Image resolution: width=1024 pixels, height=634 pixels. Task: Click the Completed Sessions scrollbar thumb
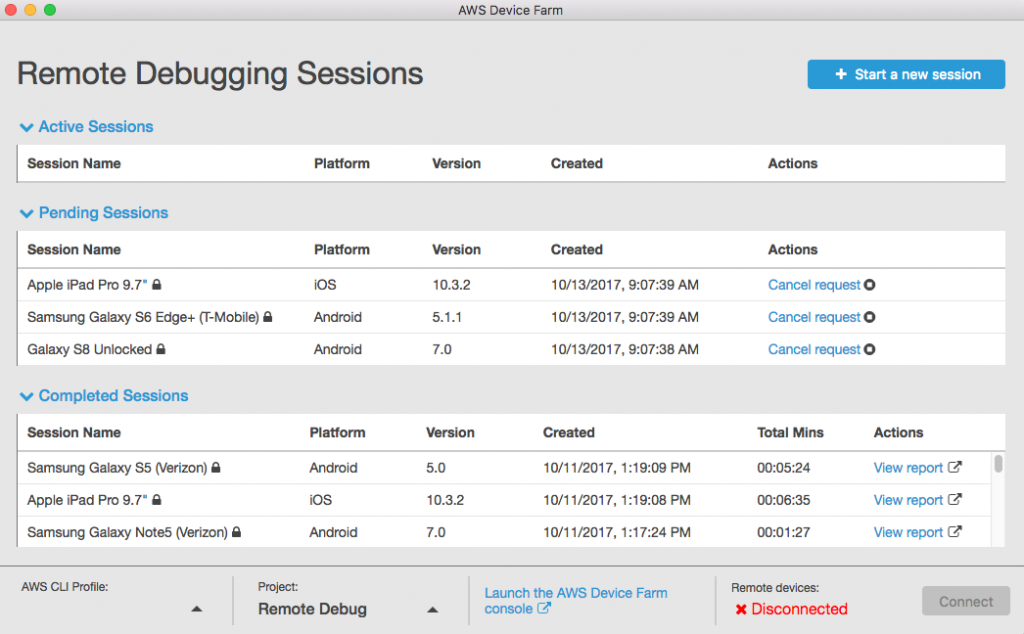pyautogui.click(x=998, y=464)
